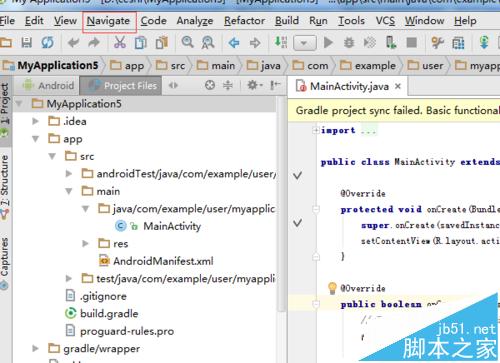This screenshot has width=500, height=363.
Task: Open the Run menu
Action: (318, 21)
